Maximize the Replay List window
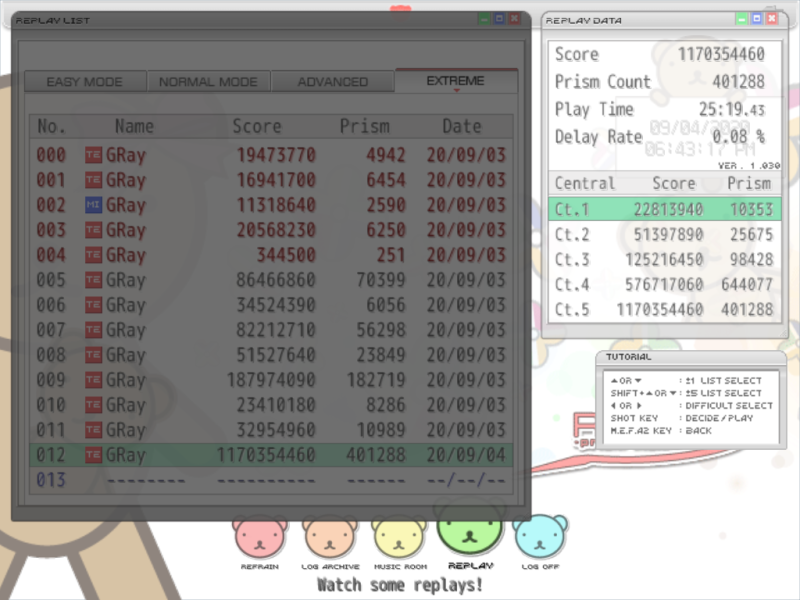 tap(499, 19)
